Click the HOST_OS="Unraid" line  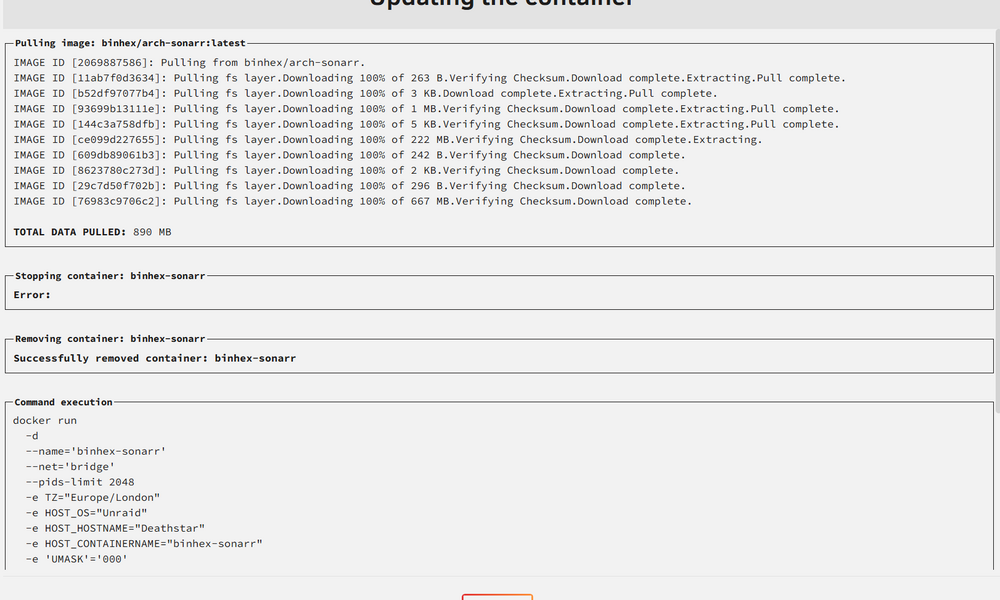pyautogui.click(x=86, y=513)
